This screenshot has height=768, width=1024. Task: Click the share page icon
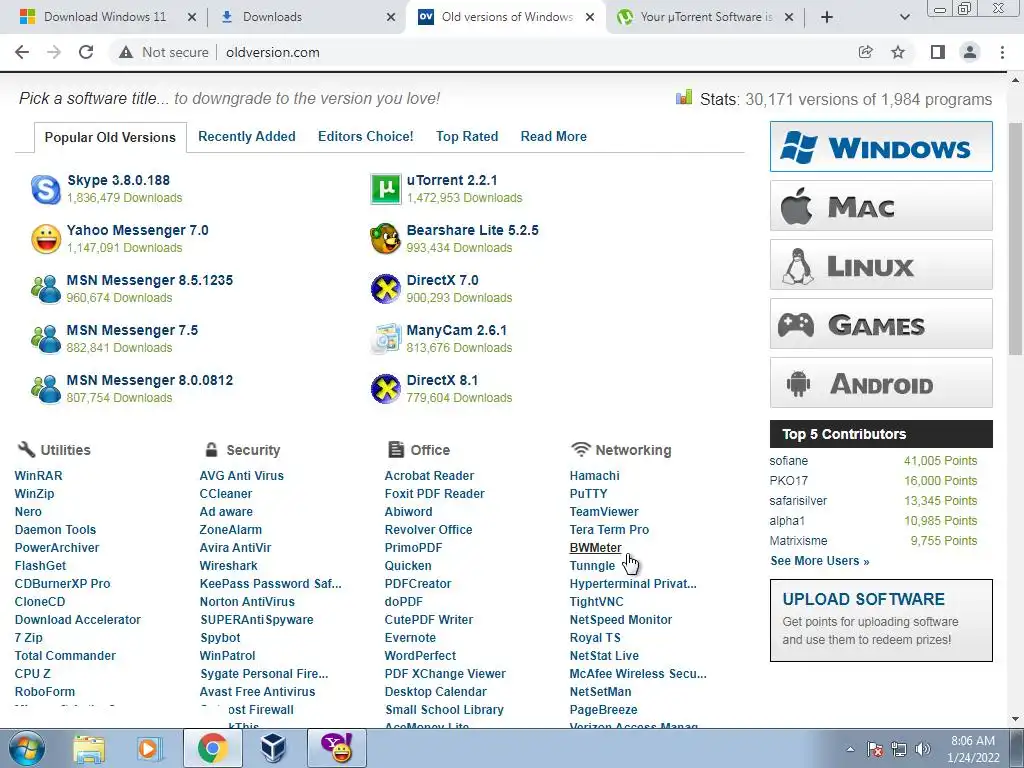tap(865, 52)
